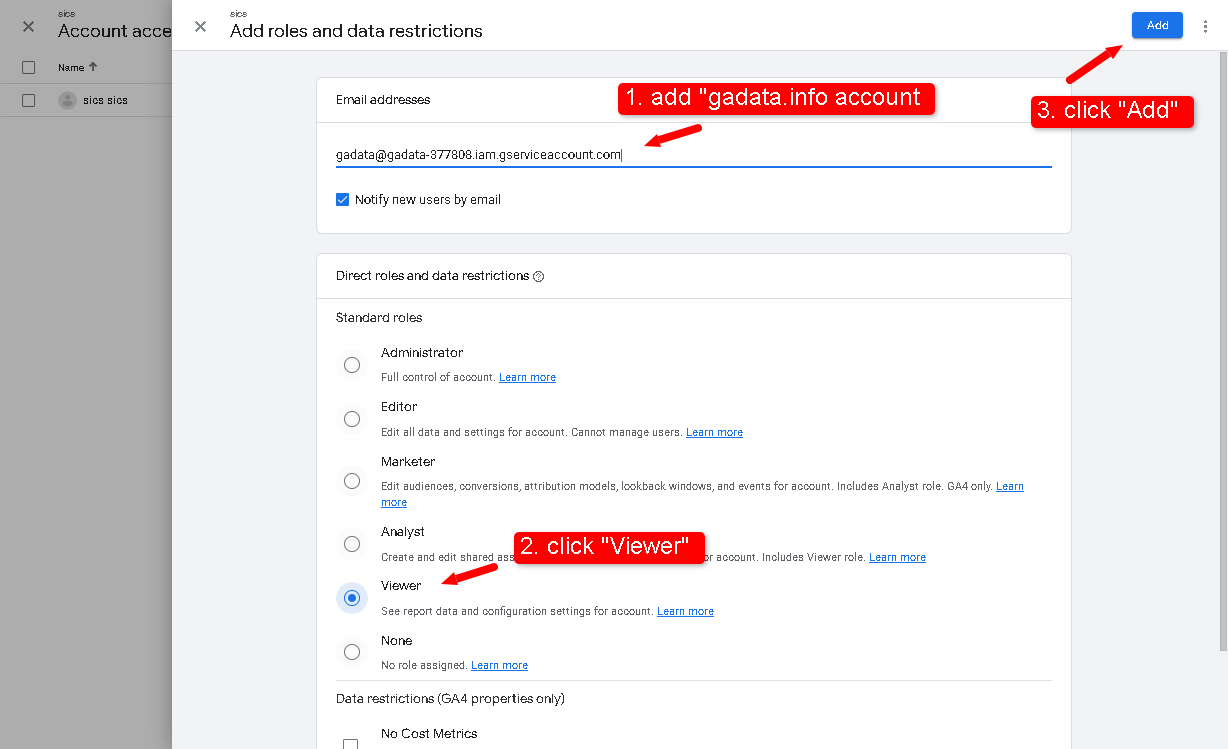Viewport: 1228px width, 749px height.
Task: Select the Viewer role radio button
Action: (352, 598)
